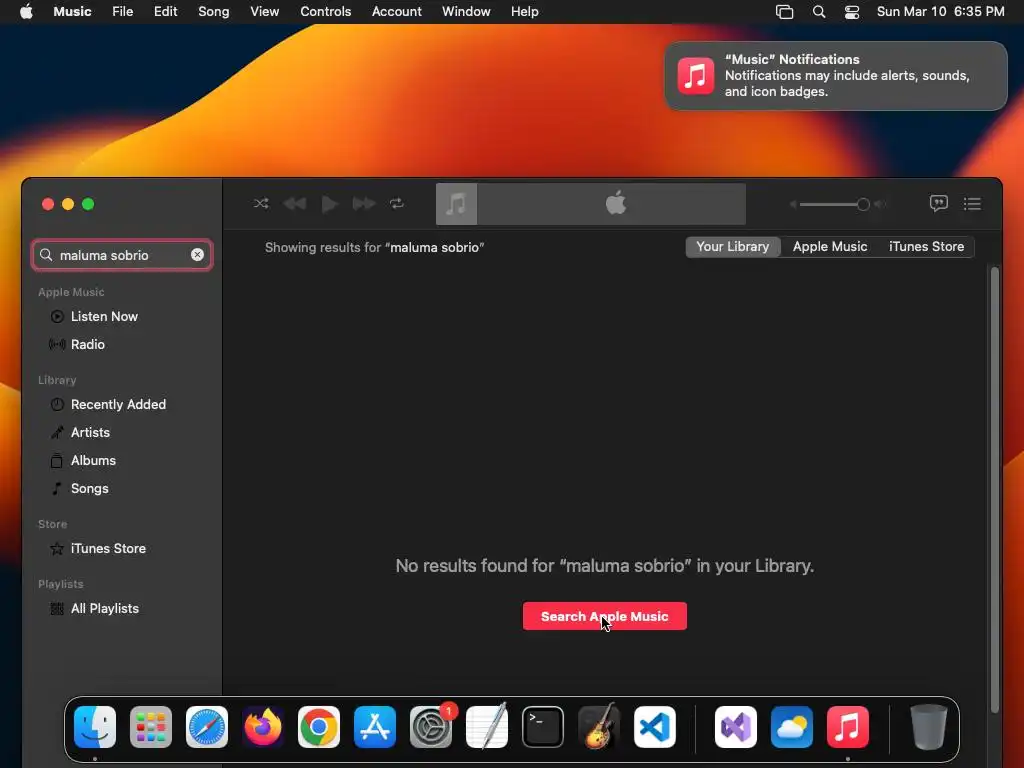Open Control Center in menu bar
Screen dimensions: 1024x768
[852, 12]
